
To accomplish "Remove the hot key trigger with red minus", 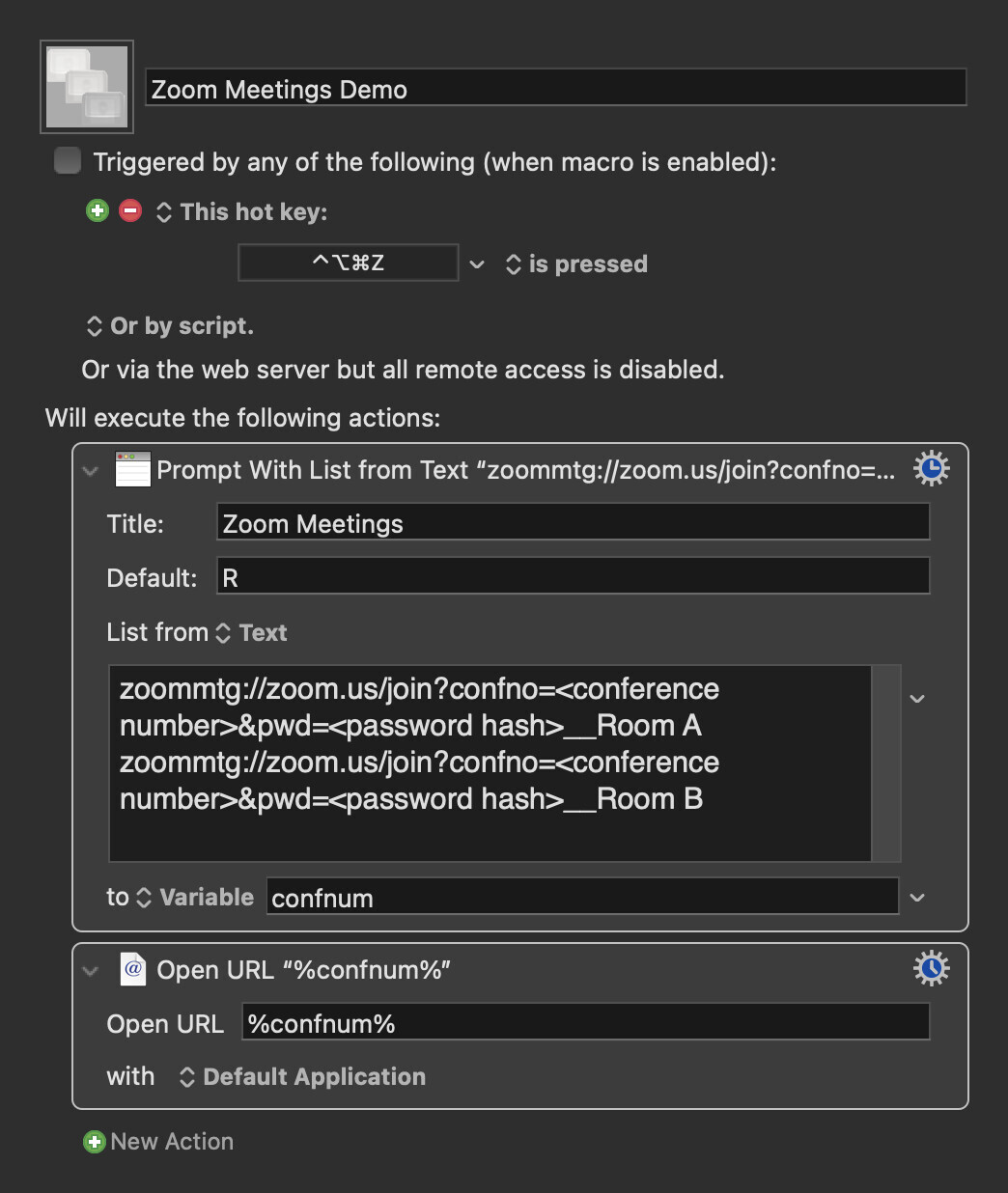I will point(129,210).
